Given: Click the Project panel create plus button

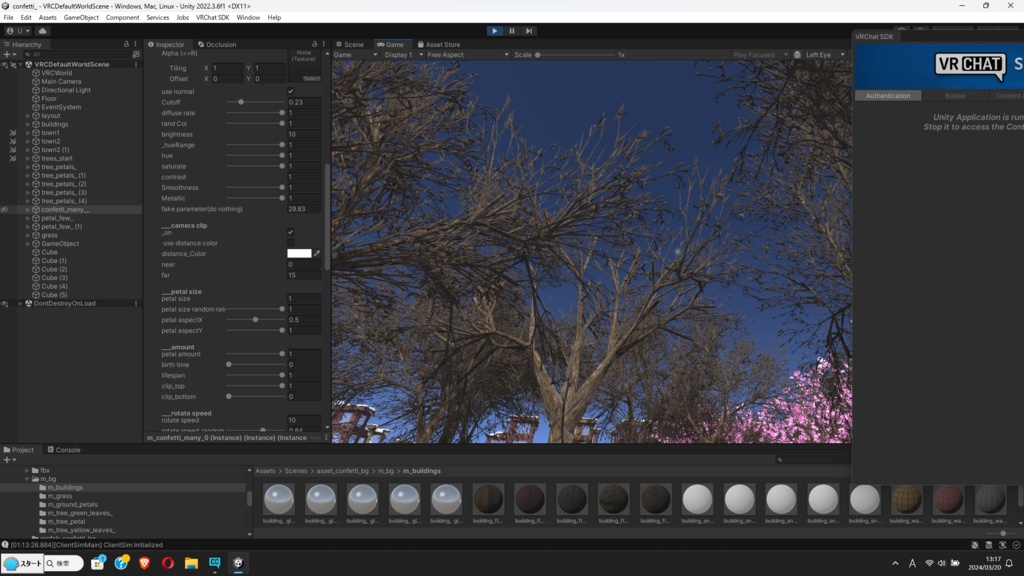Looking at the screenshot, I should pos(9,460).
